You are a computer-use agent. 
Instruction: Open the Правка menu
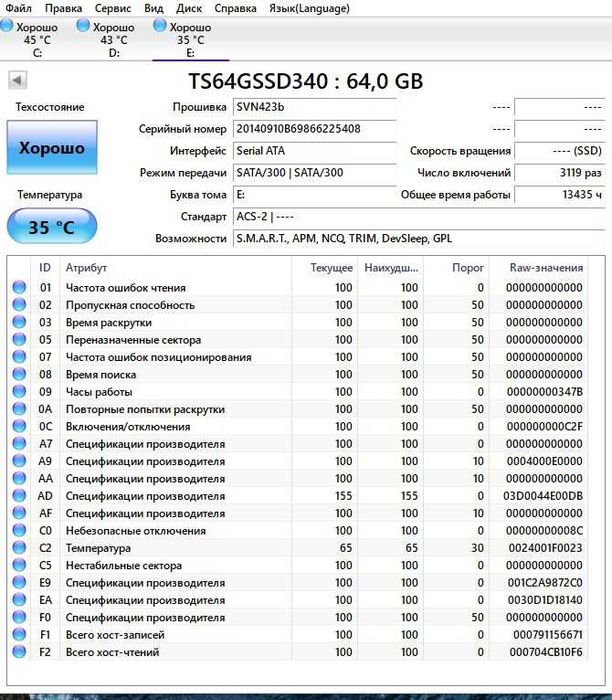tap(63, 8)
